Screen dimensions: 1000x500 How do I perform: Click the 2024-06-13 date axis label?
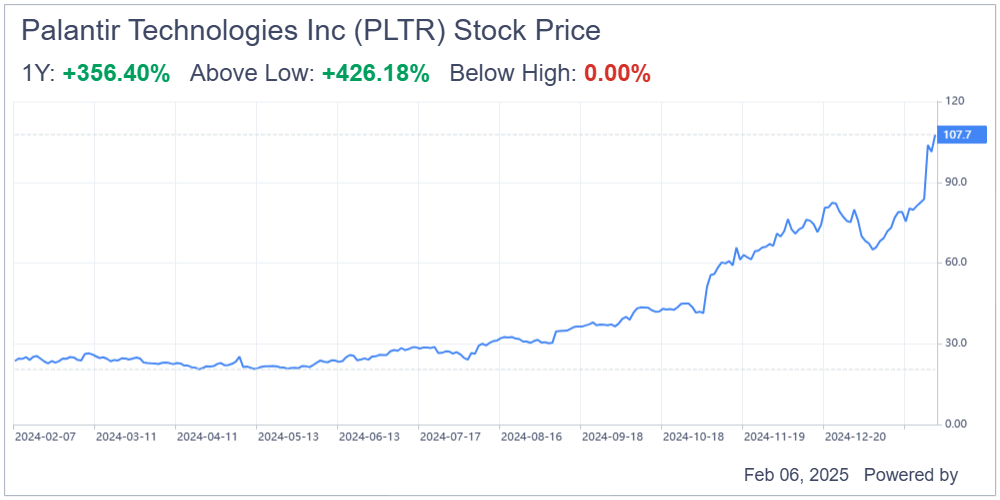pyautogui.click(x=369, y=437)
